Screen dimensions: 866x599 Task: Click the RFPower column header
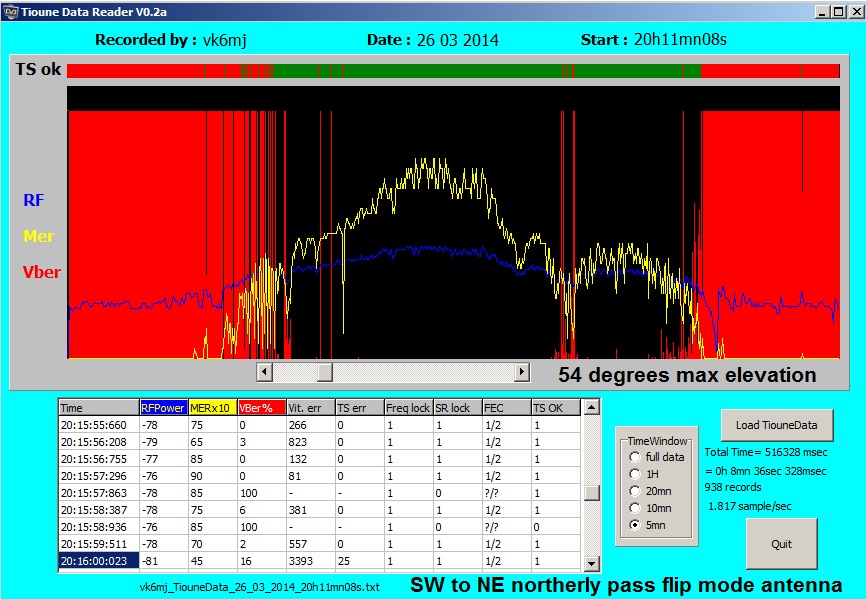coord(163,408)
